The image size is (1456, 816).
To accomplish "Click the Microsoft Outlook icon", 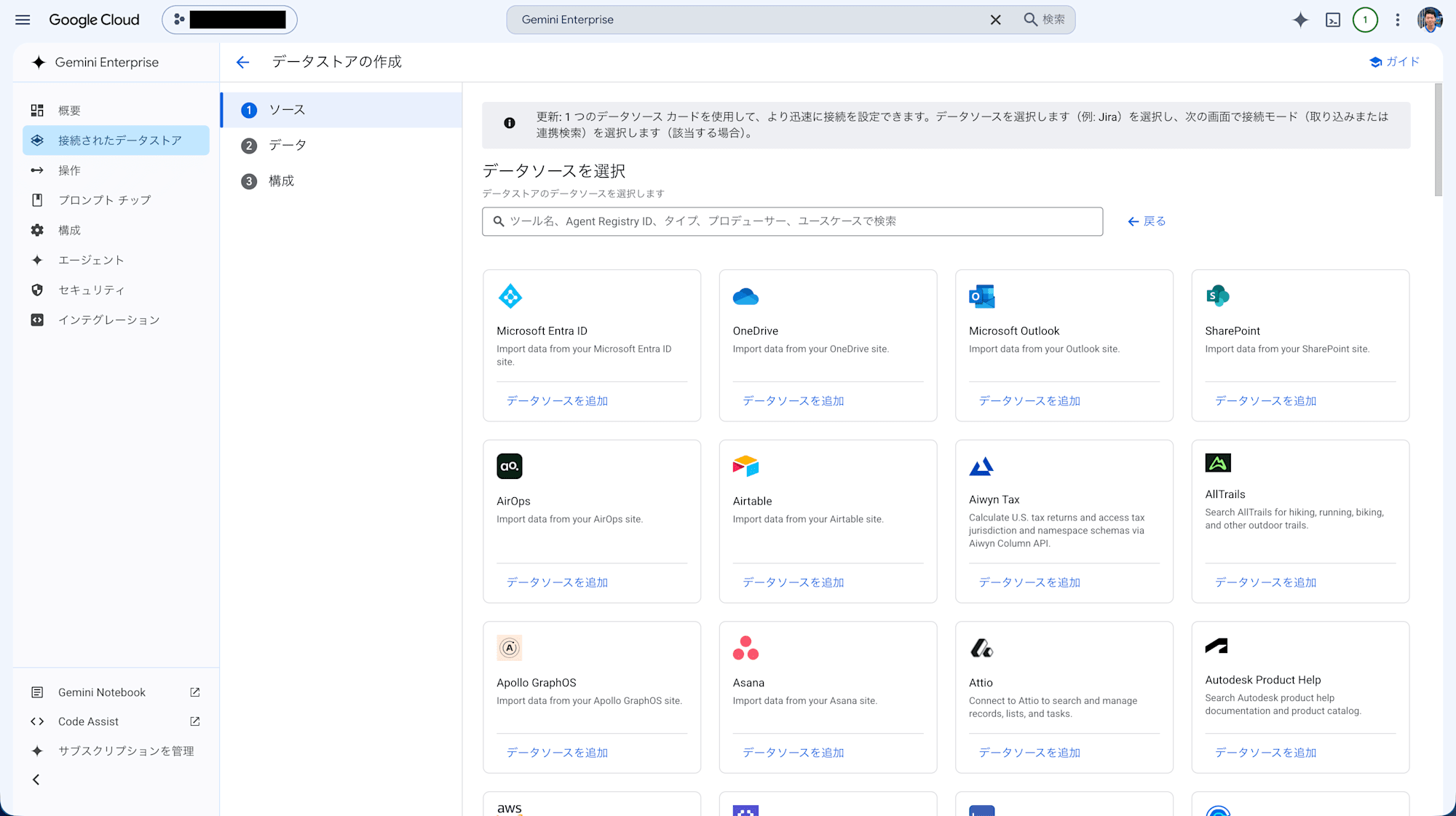I will tap(981, 296).
